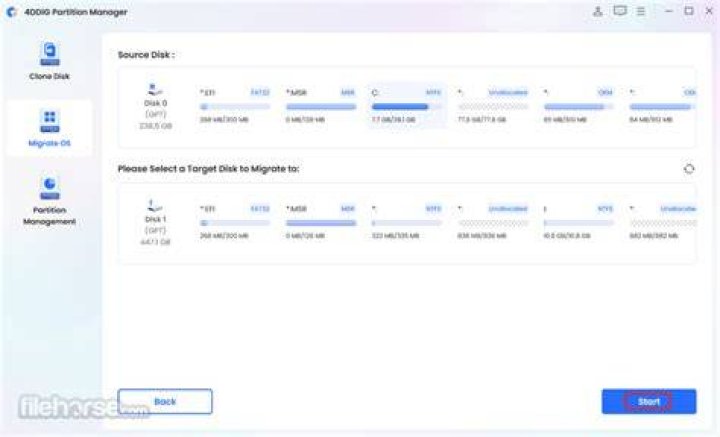Click the 4DDiG Partition Manager title

[76, 12]
